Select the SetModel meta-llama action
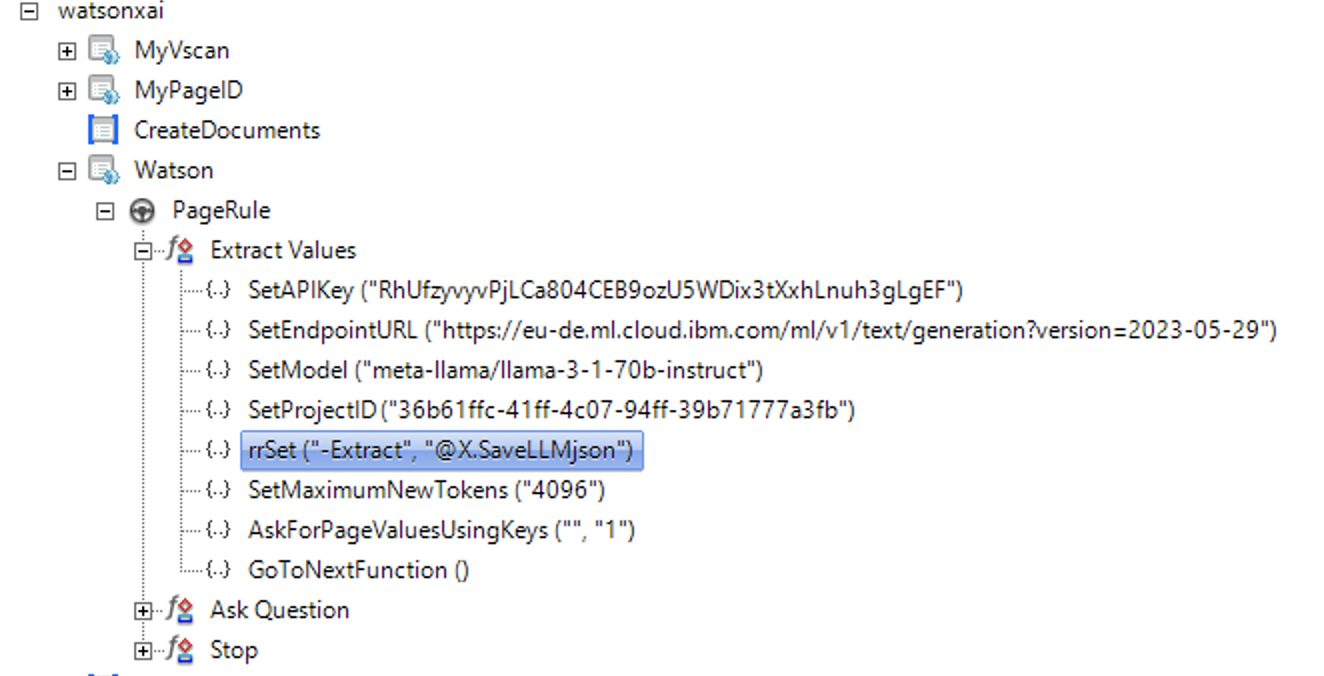This screenshot has height=676, width=1324. tap(505, 370)
